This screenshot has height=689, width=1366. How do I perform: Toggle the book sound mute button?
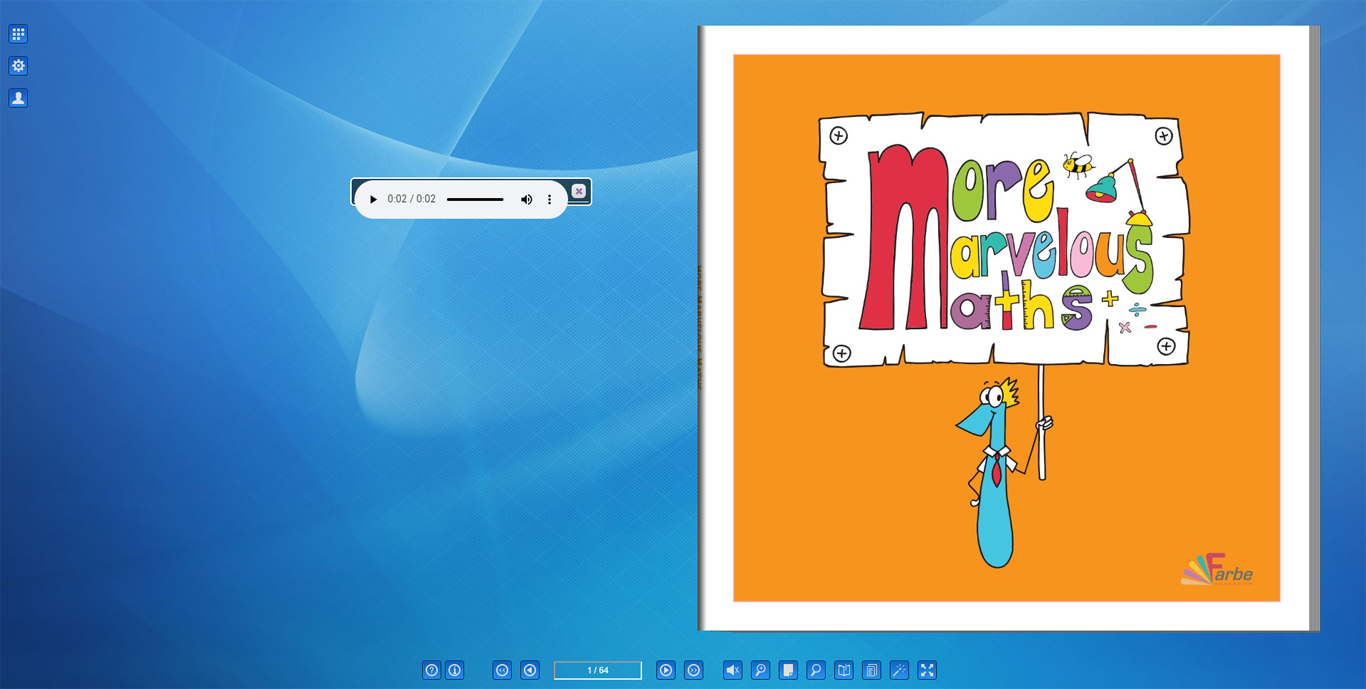coord(733,670)
